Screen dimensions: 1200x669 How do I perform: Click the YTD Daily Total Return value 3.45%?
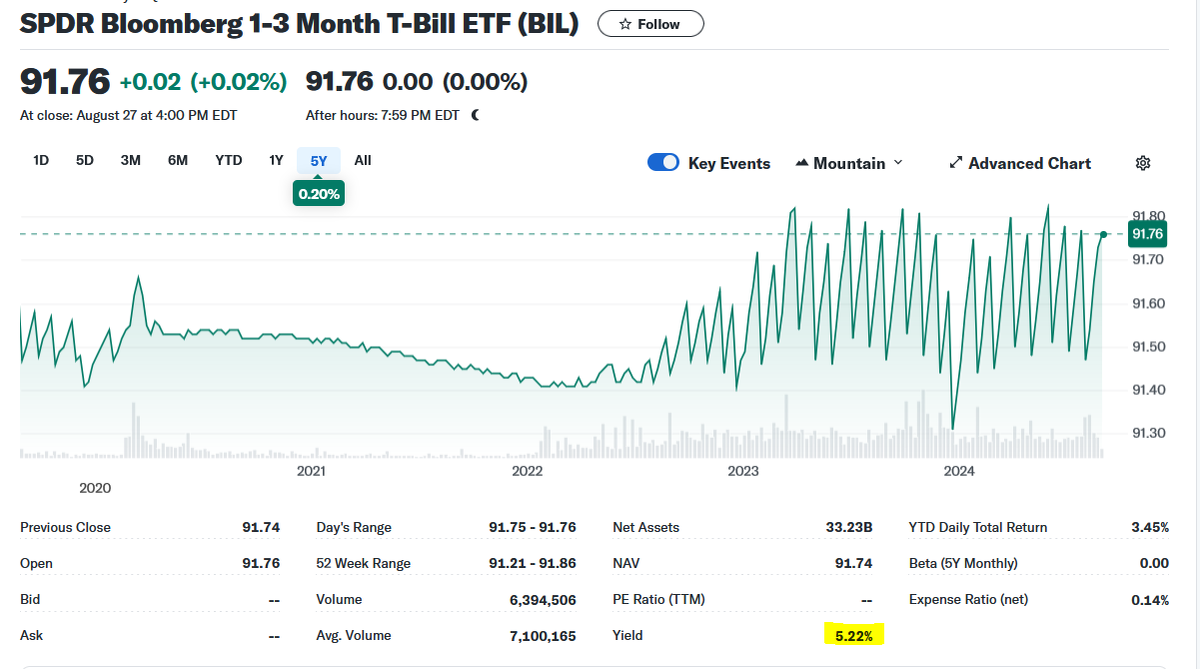1148,527
